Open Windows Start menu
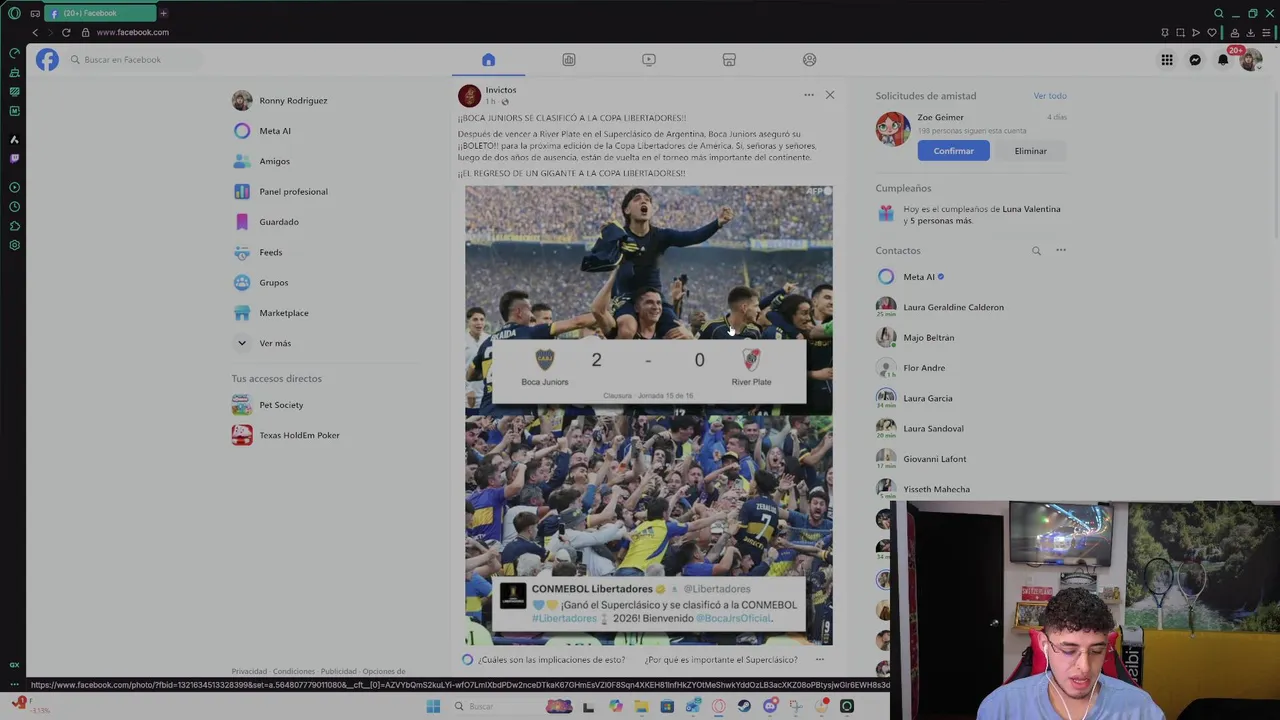 pos(433,706)
